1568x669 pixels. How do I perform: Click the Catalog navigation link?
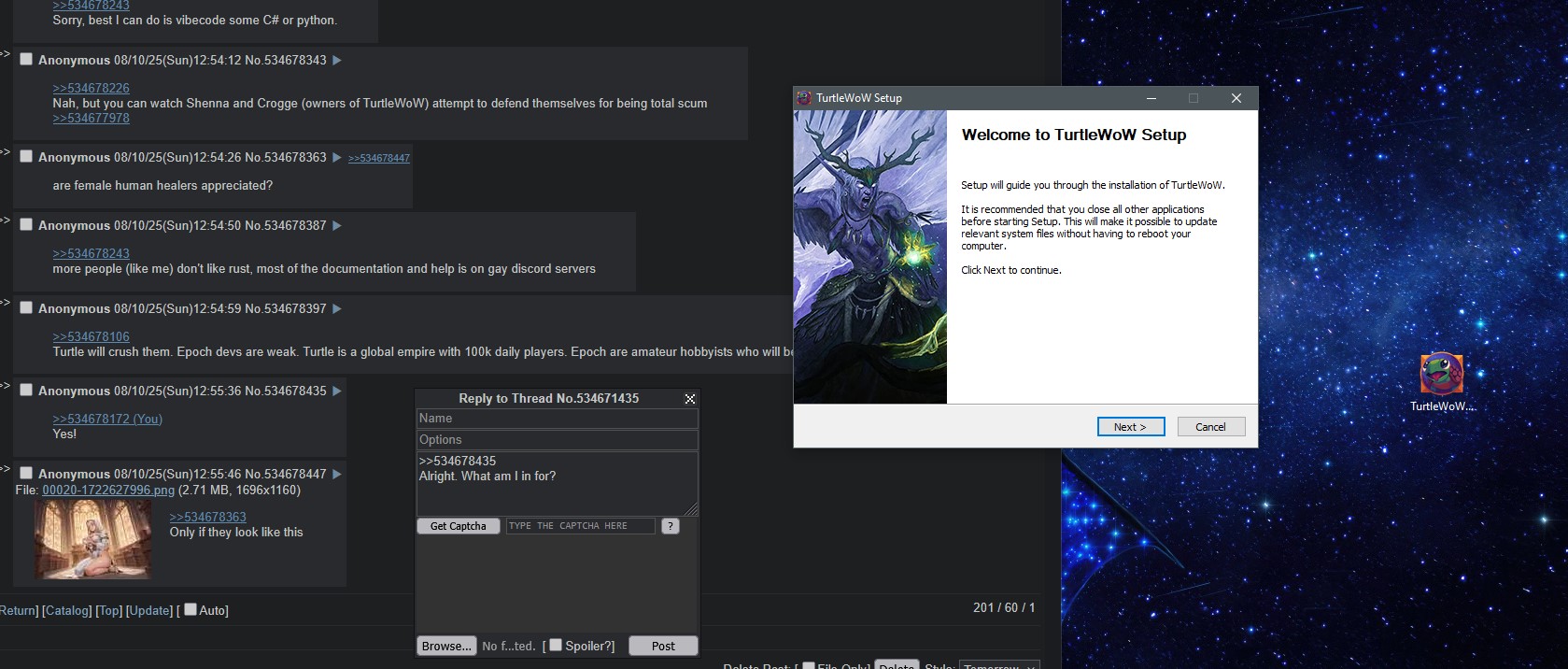coord(67,610)
